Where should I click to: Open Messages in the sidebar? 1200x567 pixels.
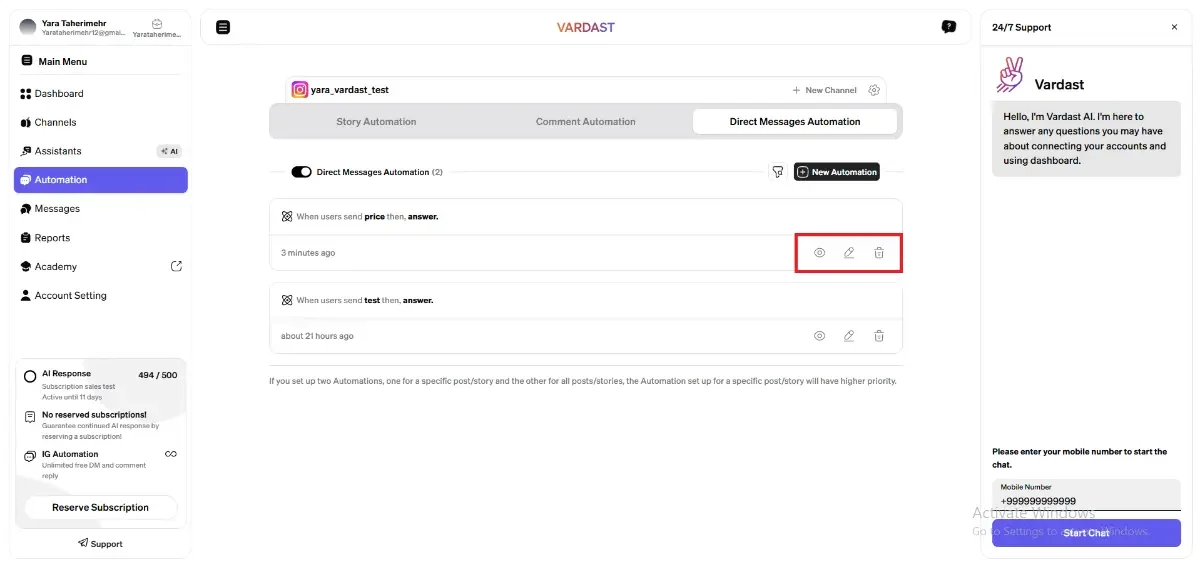tap(100, 209)
